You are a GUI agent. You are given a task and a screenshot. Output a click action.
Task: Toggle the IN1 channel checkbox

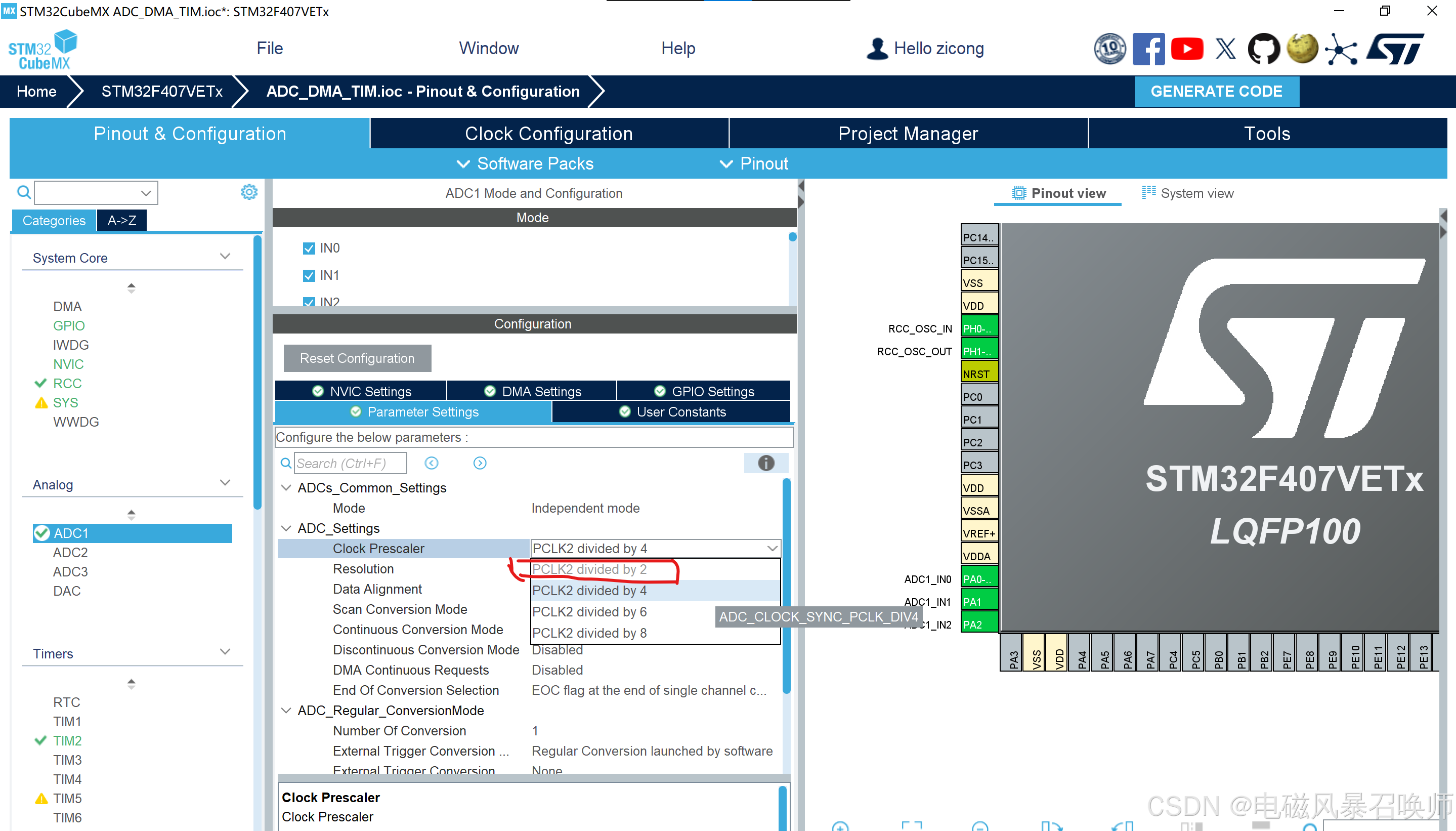click(x=309, y=276)
